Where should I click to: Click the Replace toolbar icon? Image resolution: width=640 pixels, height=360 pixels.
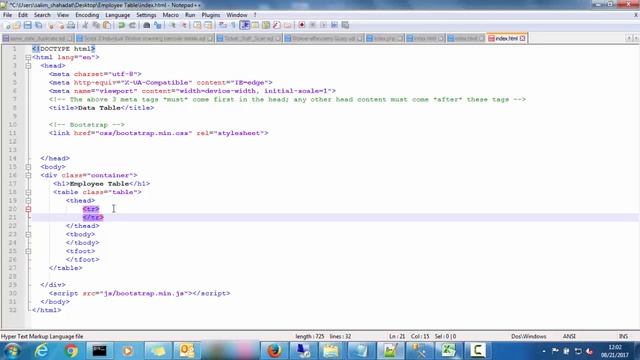[158, 25]
